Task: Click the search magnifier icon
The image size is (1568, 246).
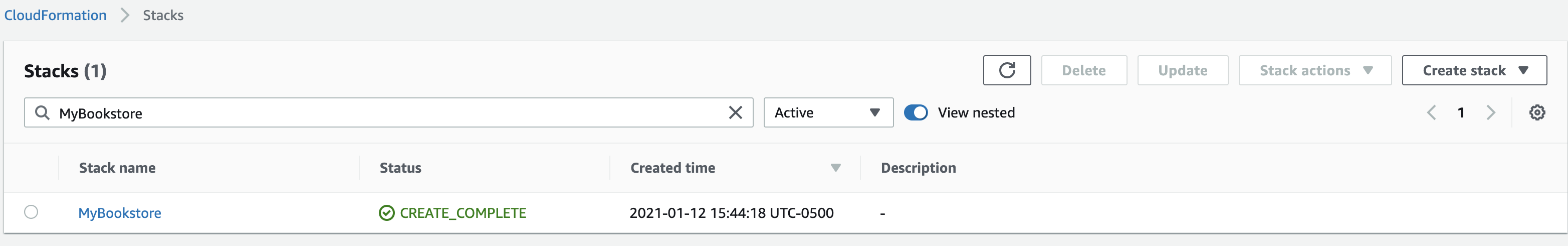Action: coord(42,112)
